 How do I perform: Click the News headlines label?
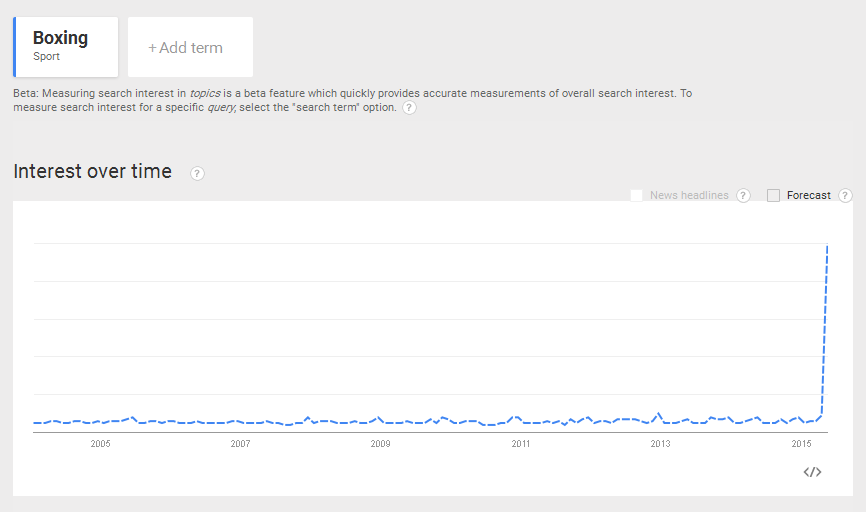(x=689, y=195)
